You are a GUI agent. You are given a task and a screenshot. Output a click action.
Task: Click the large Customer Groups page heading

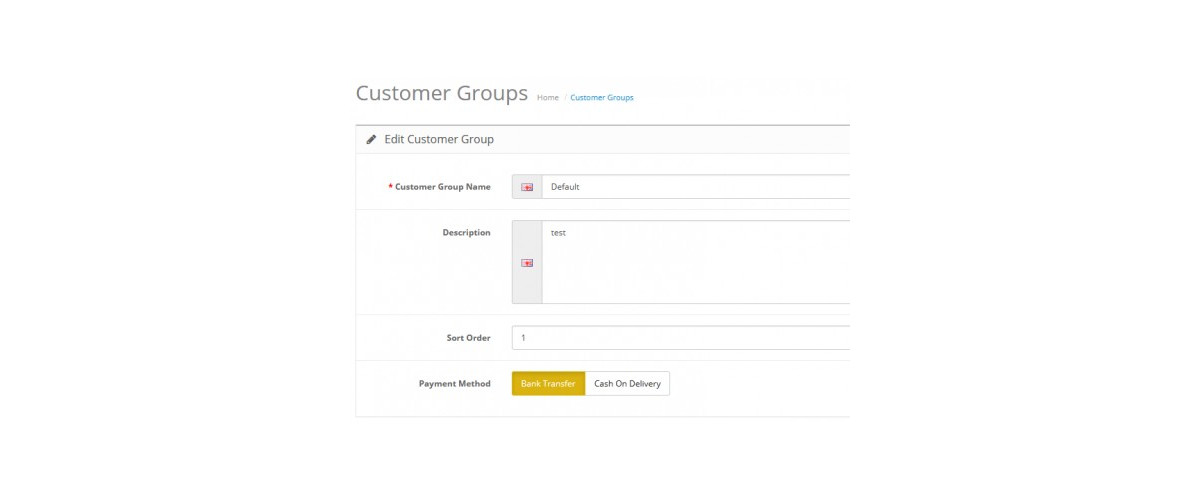pyautogui.click(x=442, y=94)
